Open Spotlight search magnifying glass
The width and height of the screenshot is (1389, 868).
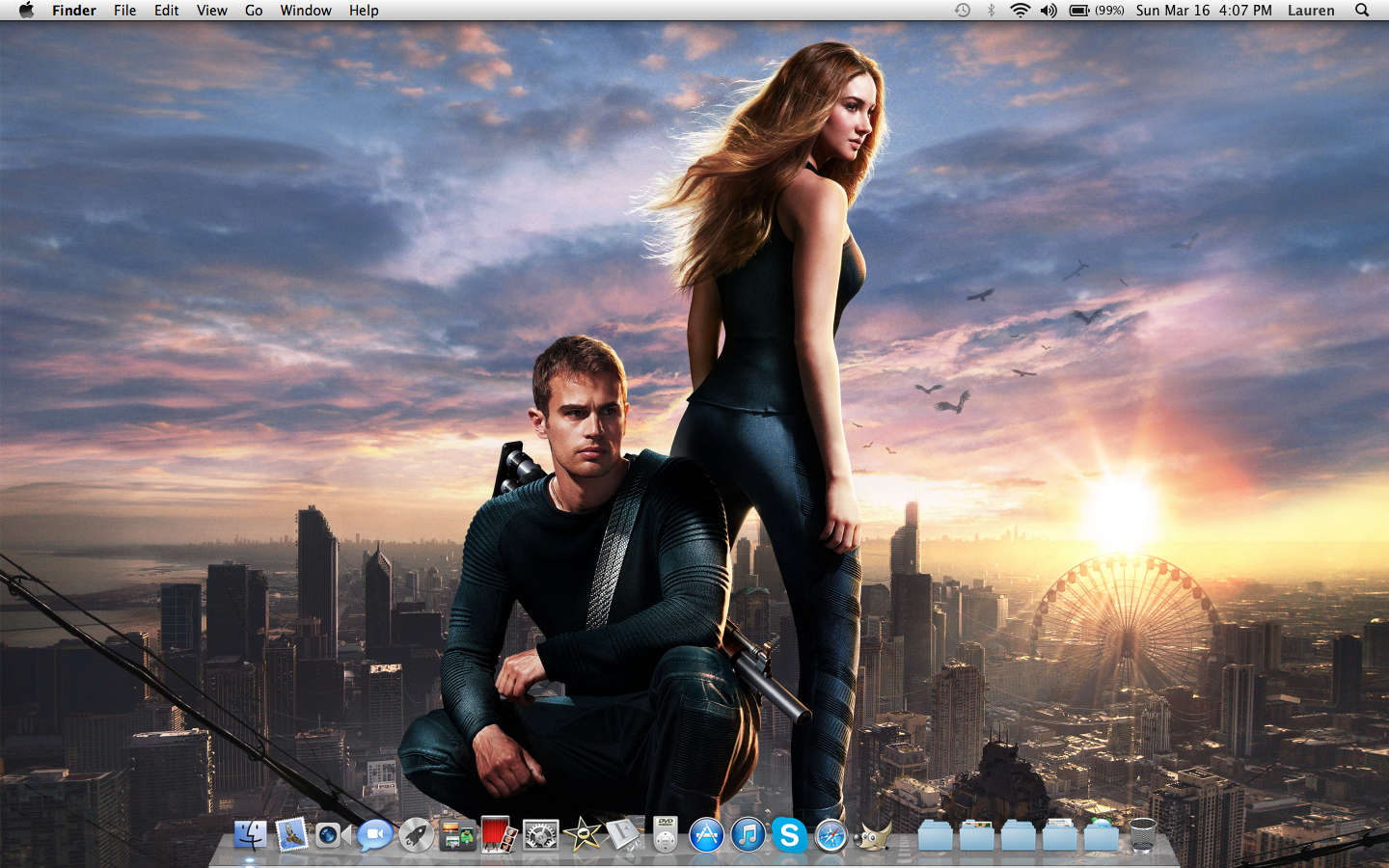[x=1362, y=11]
